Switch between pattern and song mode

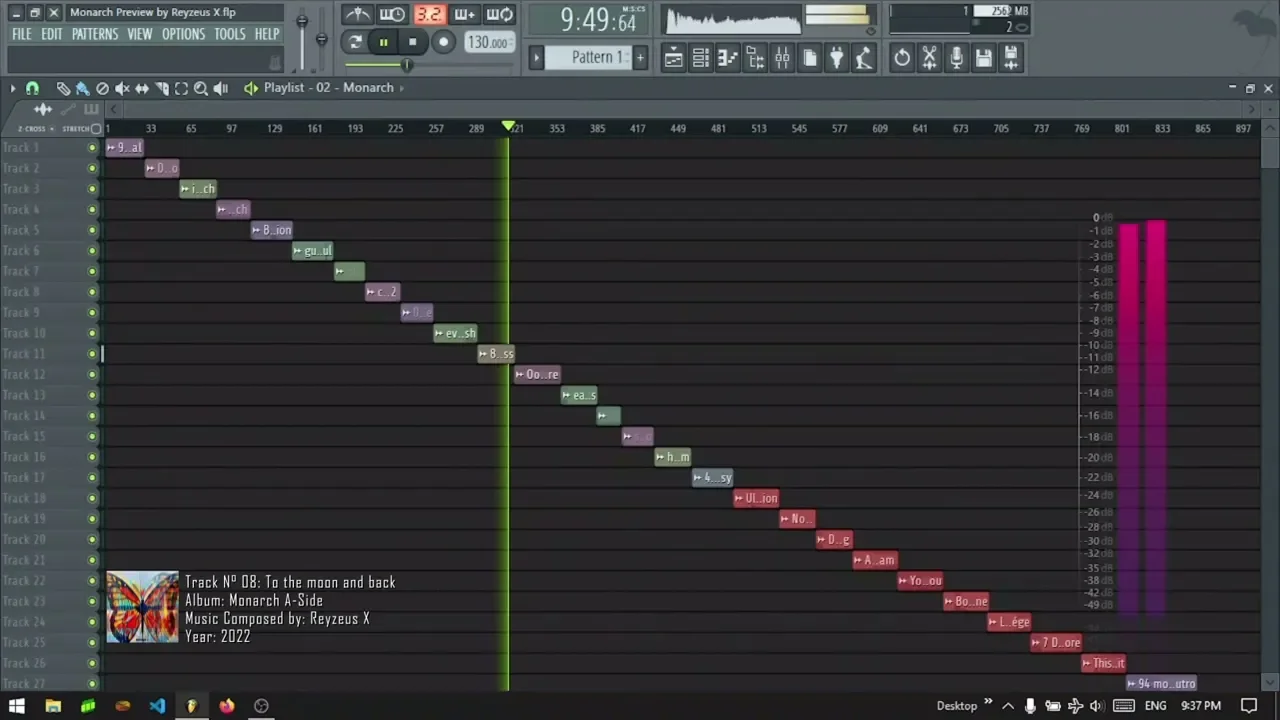point(354,42)
